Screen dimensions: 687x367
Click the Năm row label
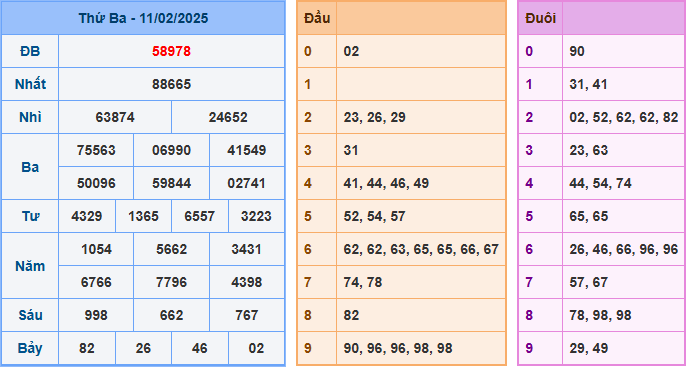pos(30,266)
